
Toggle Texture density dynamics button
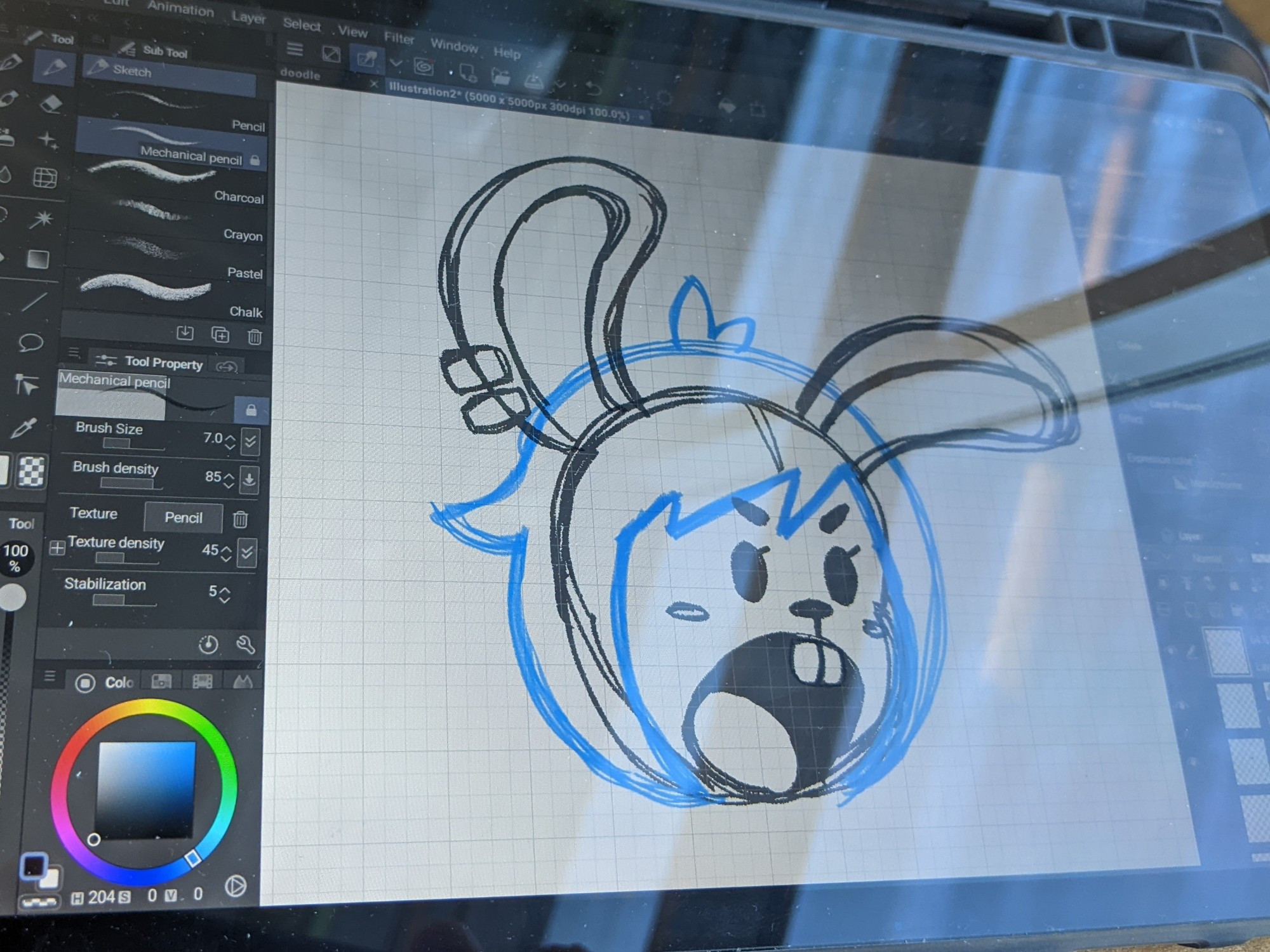pos(247,553)
